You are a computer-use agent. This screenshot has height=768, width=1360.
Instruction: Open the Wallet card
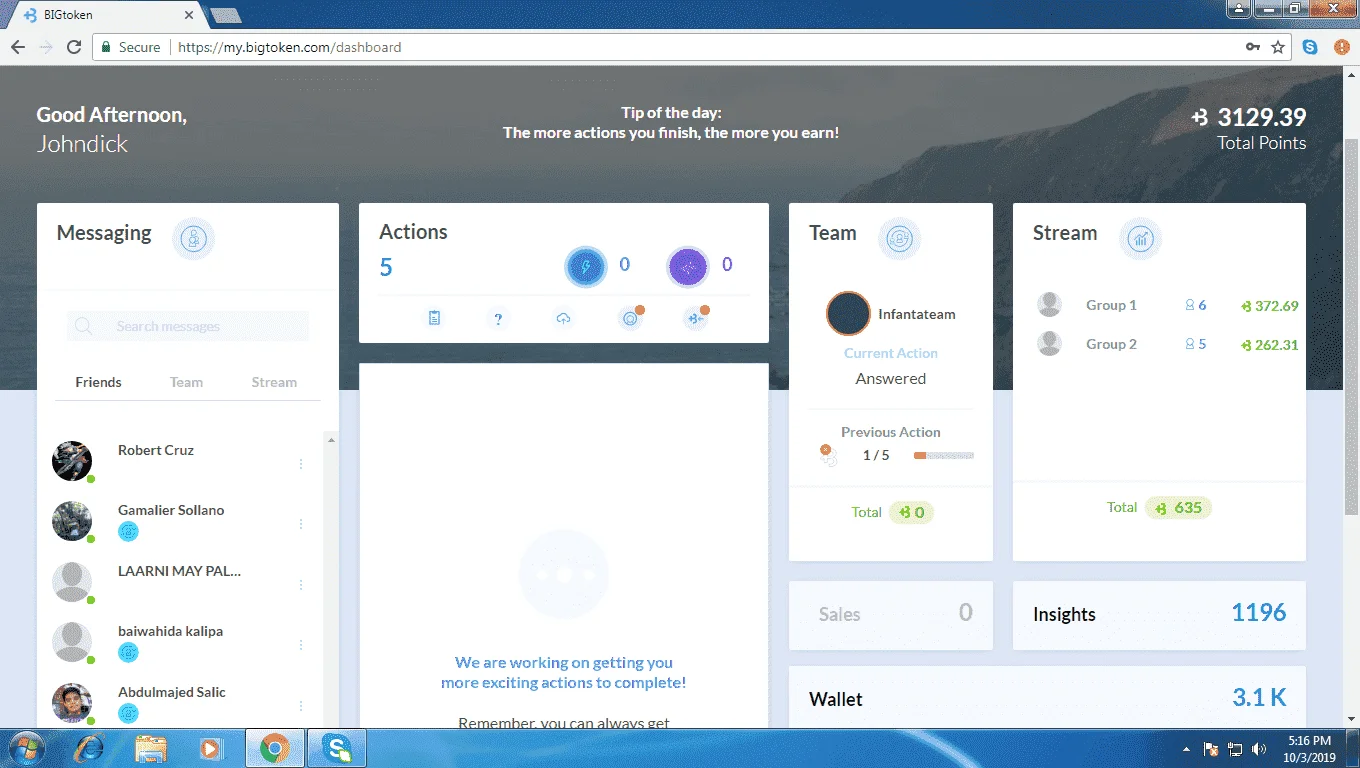pos(1047,697)
